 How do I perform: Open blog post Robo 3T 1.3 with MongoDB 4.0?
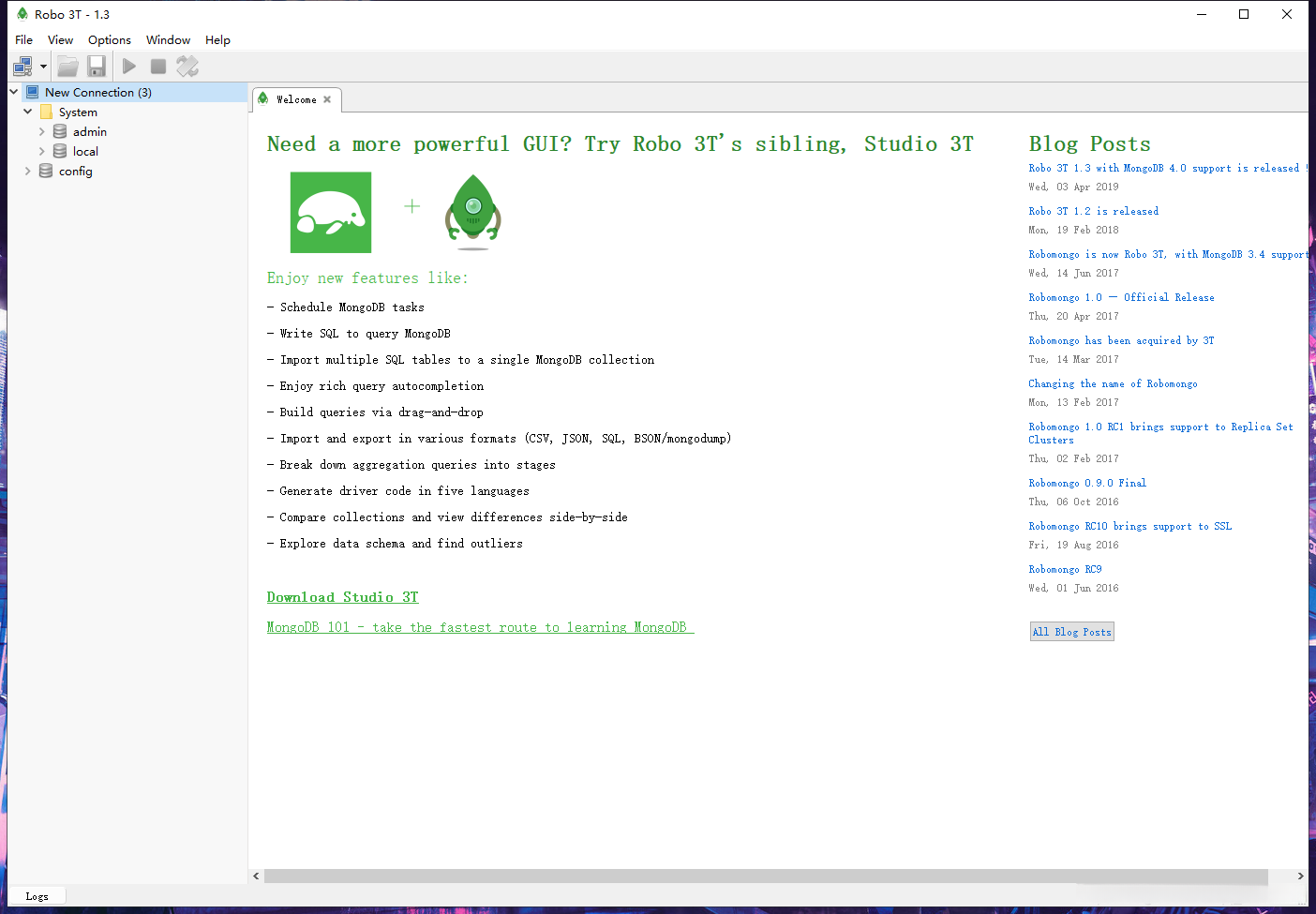tap(1167, 169)
